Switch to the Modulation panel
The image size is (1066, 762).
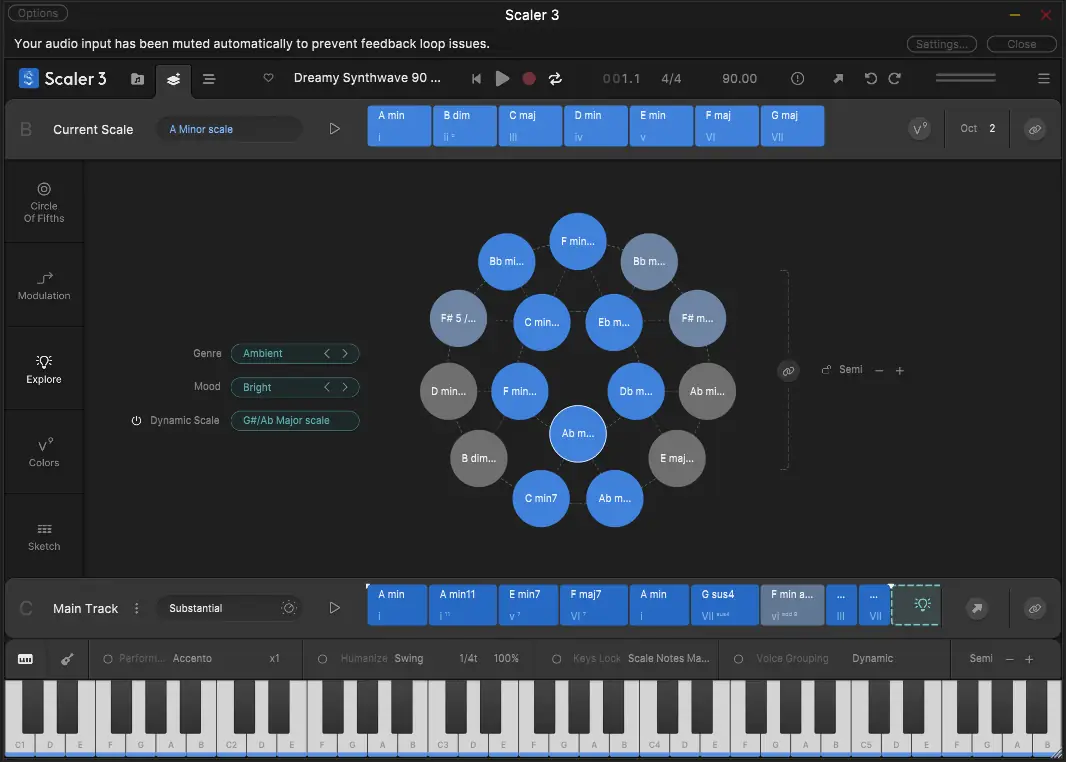(x=43, y=284)
